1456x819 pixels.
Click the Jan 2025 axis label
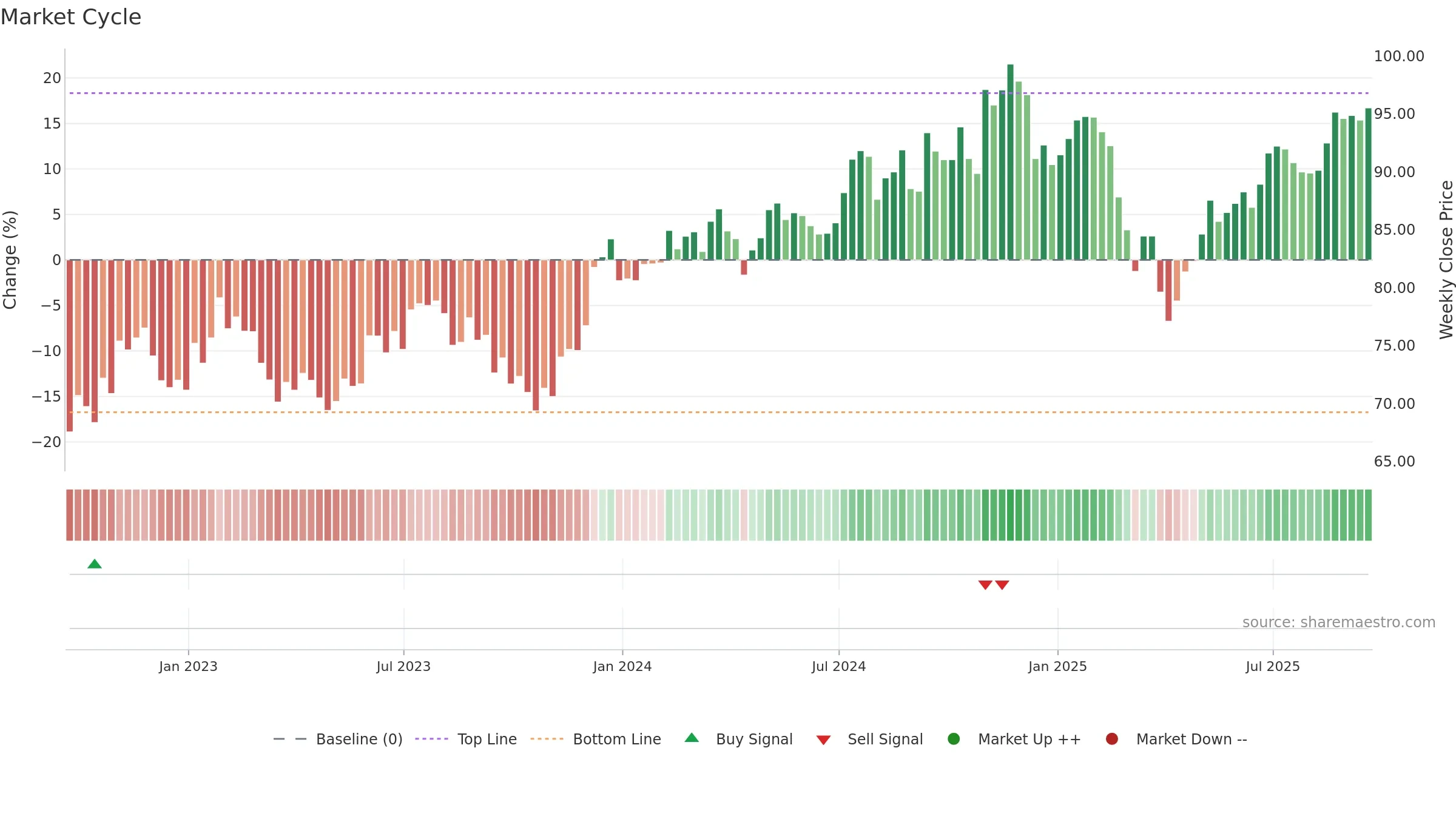point(1057,666)
